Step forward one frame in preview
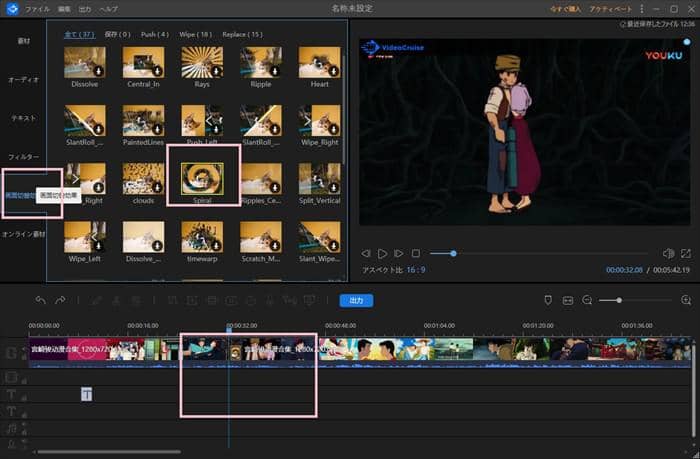 coord(399,254)
